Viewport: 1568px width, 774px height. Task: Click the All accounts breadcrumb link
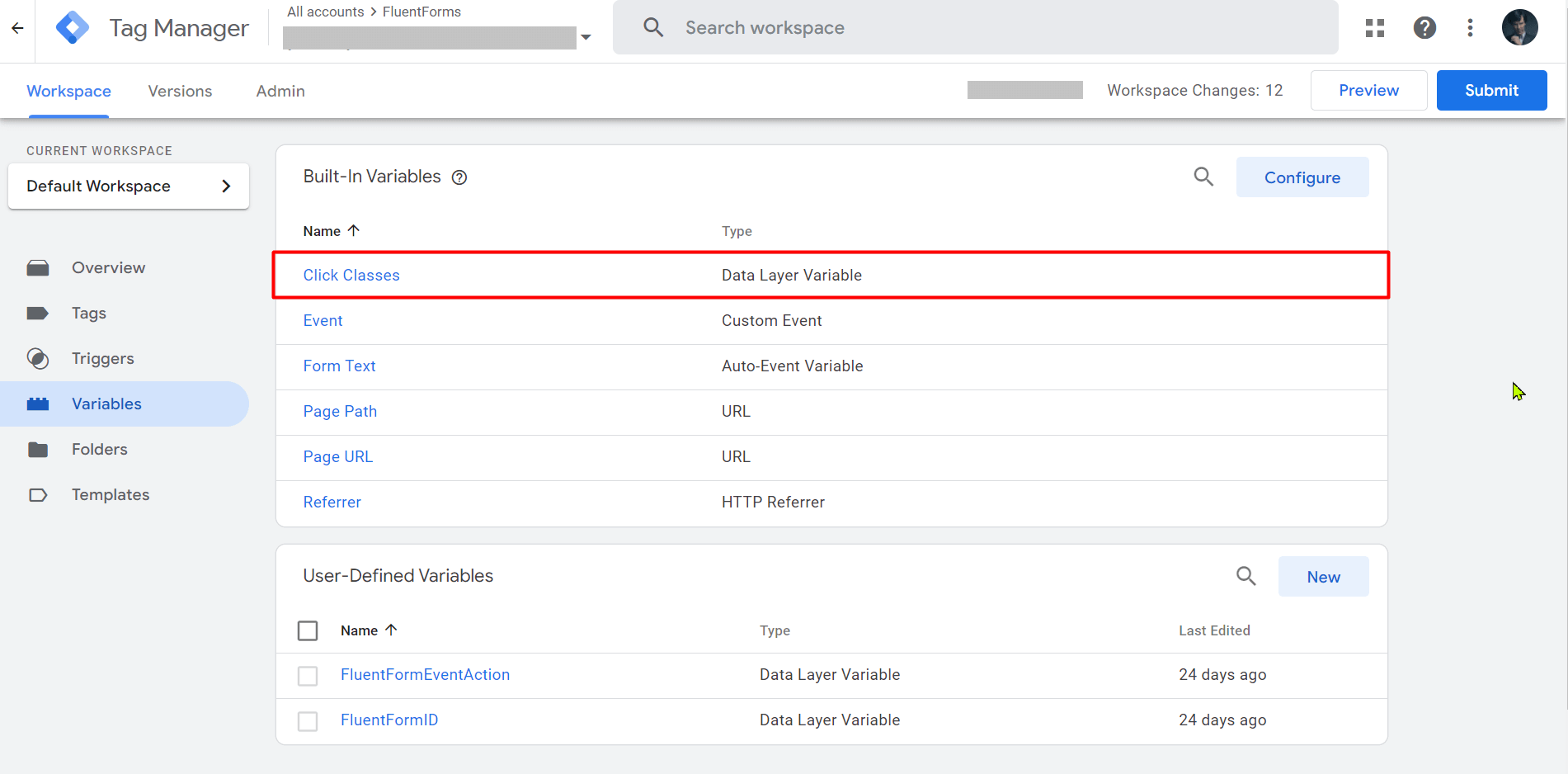pos(326,12)
